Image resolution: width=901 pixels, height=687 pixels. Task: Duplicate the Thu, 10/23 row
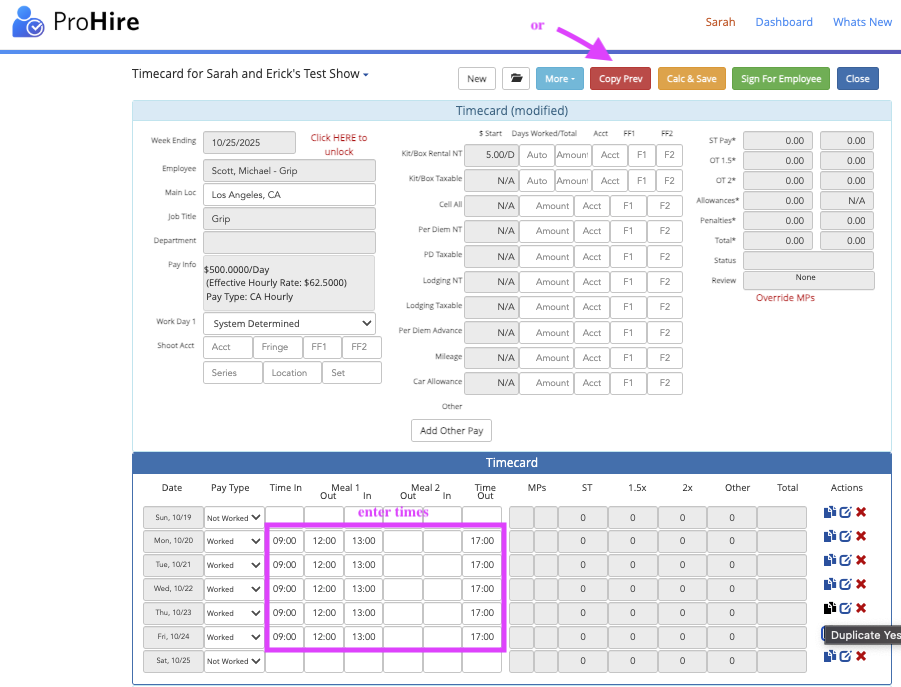[830, 608]
